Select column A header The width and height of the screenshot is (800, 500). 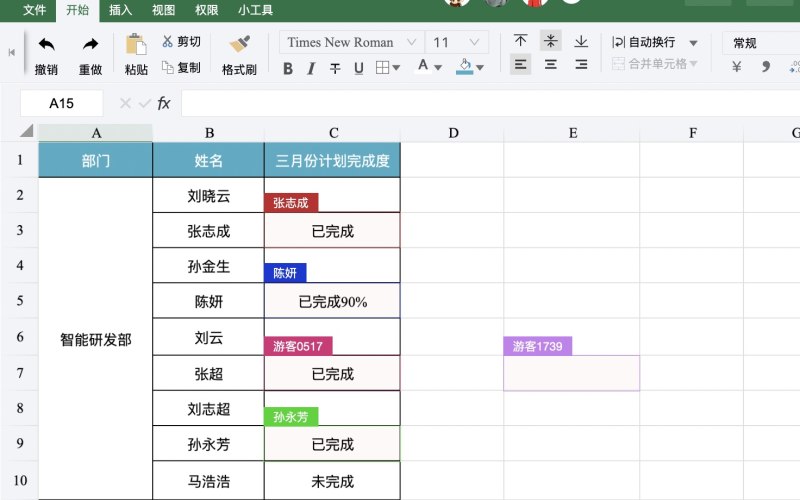click(96, 133)
